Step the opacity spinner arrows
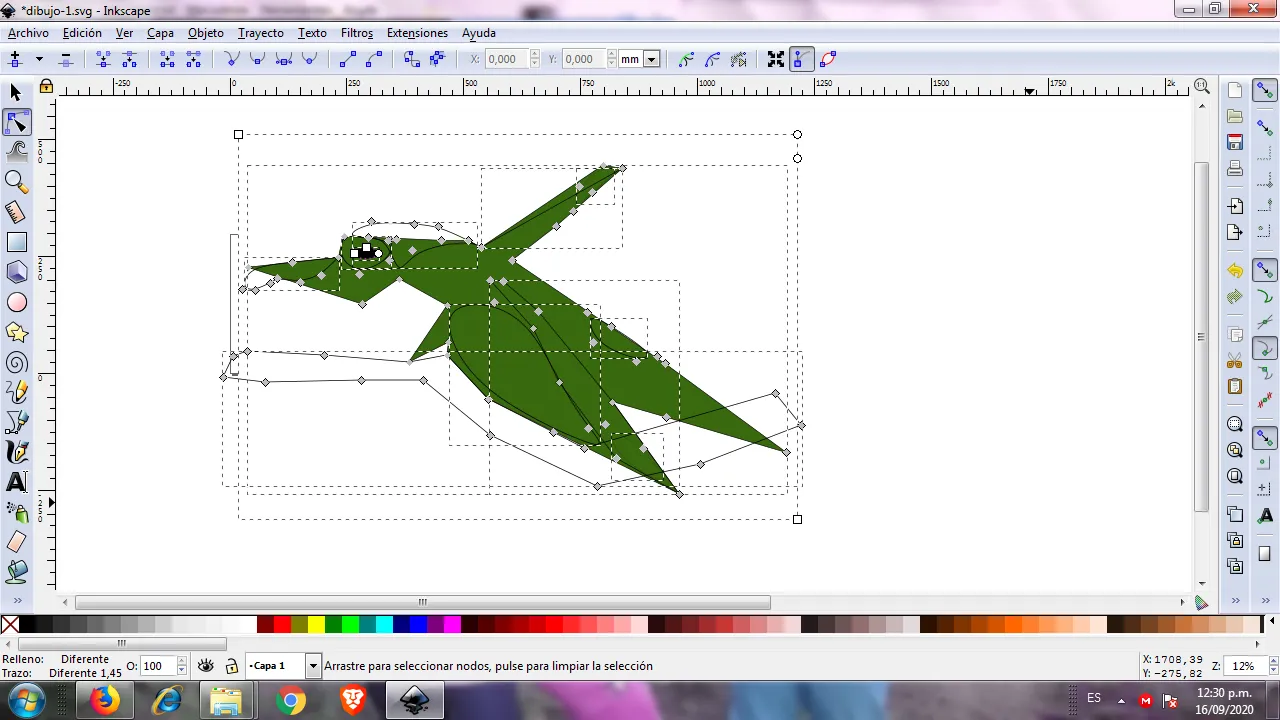Image resolution: width=1280 pixels, height=720 pixels. click(181, 666)
